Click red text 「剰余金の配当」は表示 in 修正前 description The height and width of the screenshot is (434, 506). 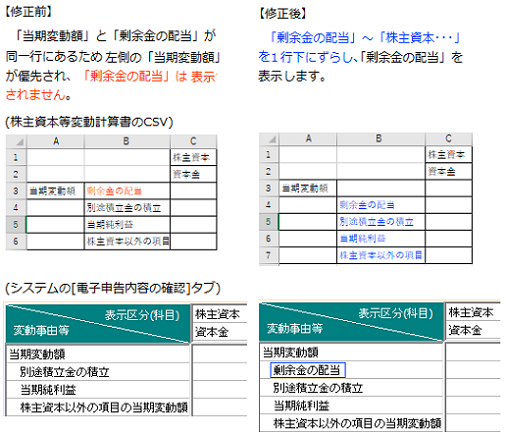(149, 77)
